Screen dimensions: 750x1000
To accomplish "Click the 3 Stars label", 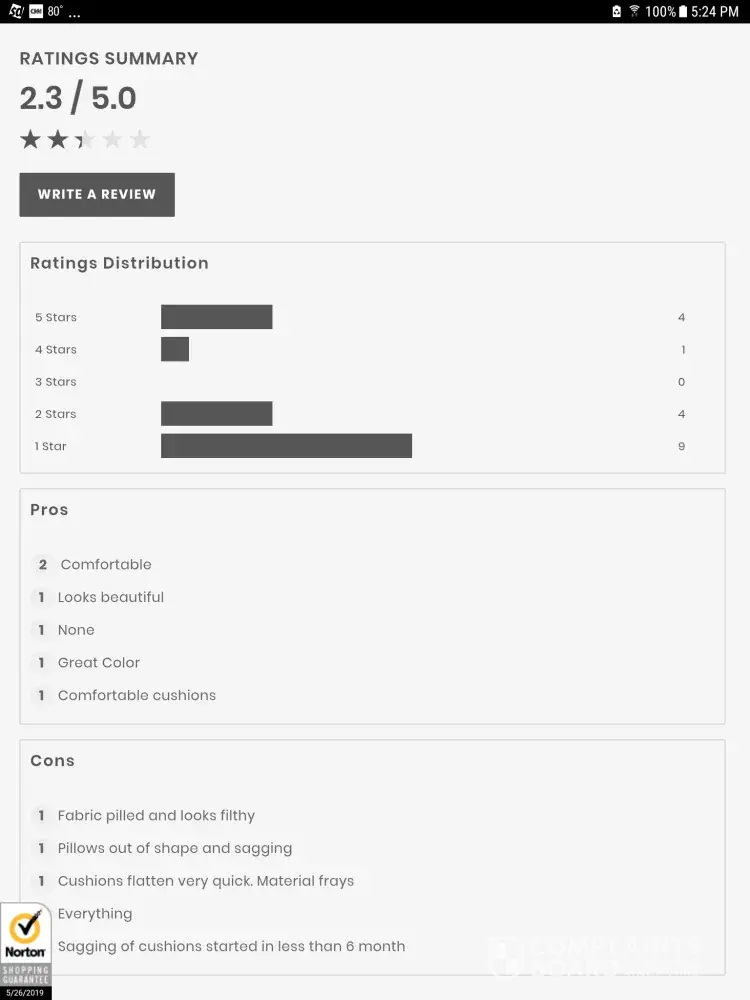I will [x=56, y=382].
